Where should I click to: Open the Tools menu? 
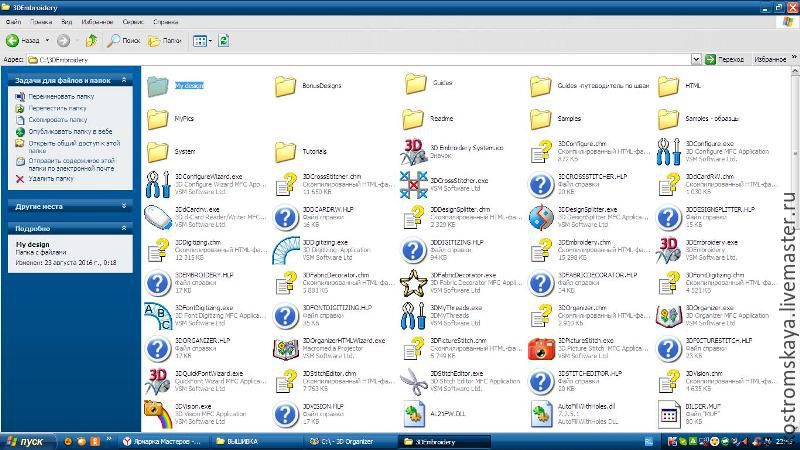coord(133,22)
